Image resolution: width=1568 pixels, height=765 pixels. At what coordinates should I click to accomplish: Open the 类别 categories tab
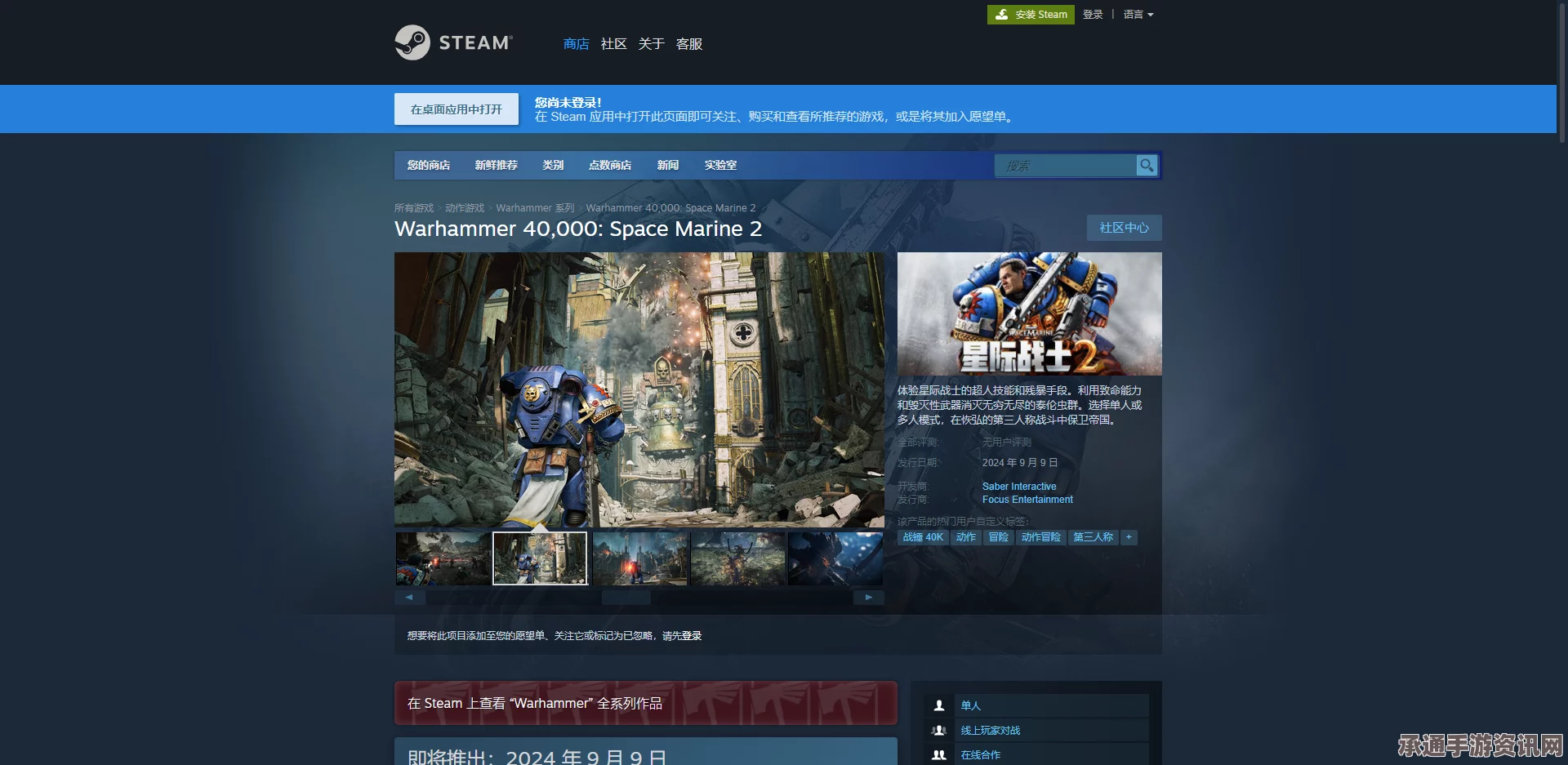553,165
